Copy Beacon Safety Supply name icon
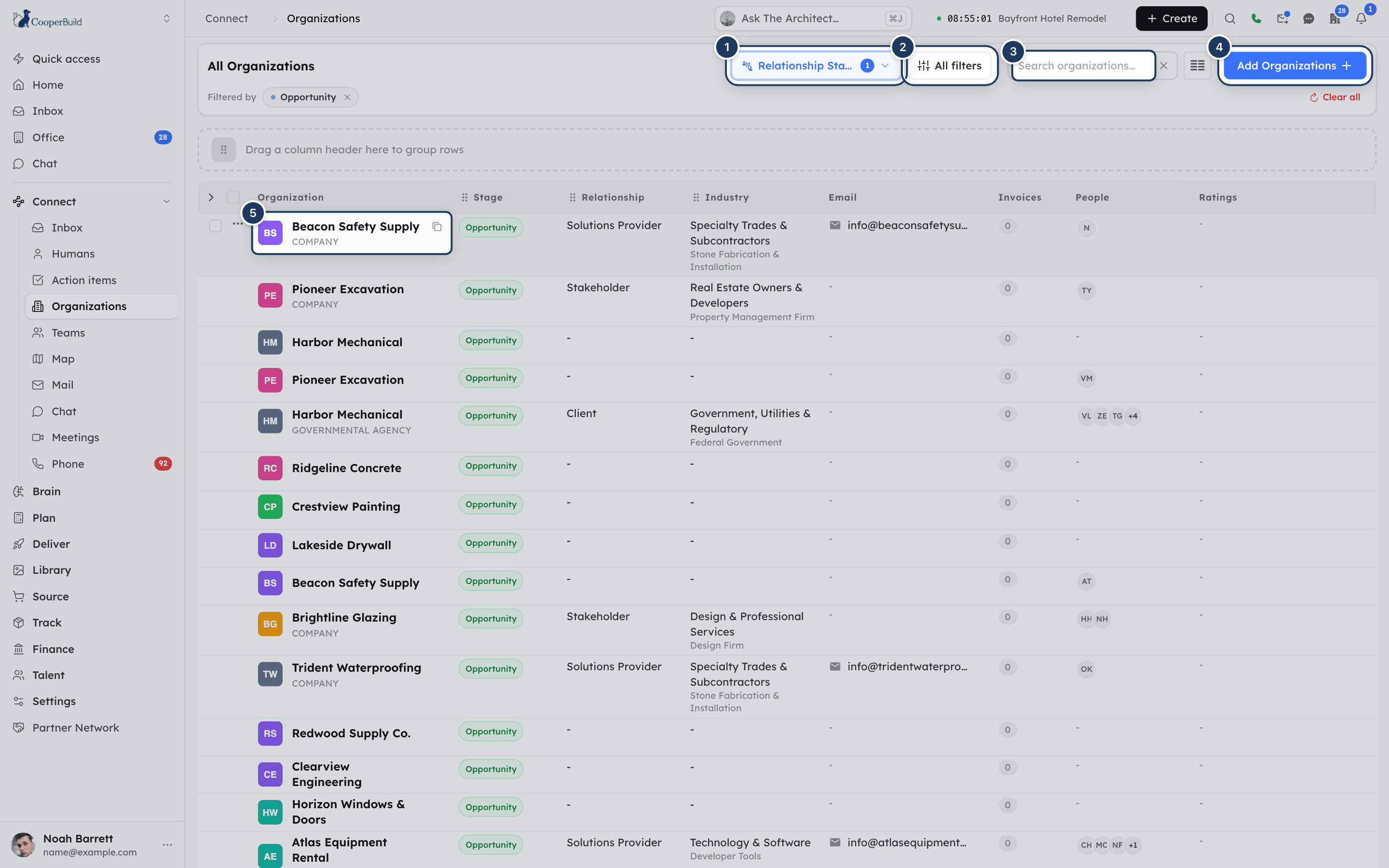 click(437, 227)
